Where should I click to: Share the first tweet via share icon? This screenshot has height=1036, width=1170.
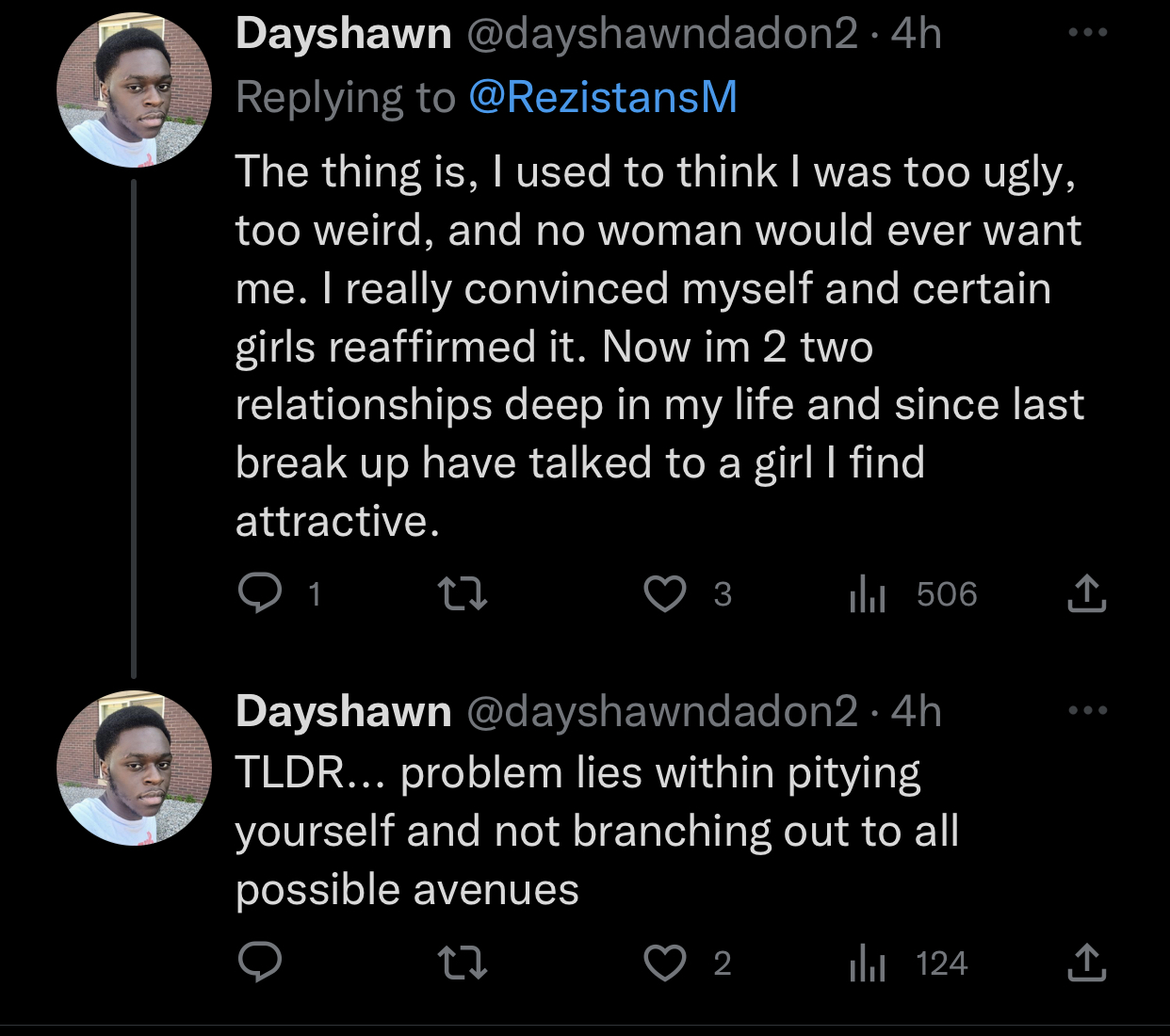[x=1086, y=593]
